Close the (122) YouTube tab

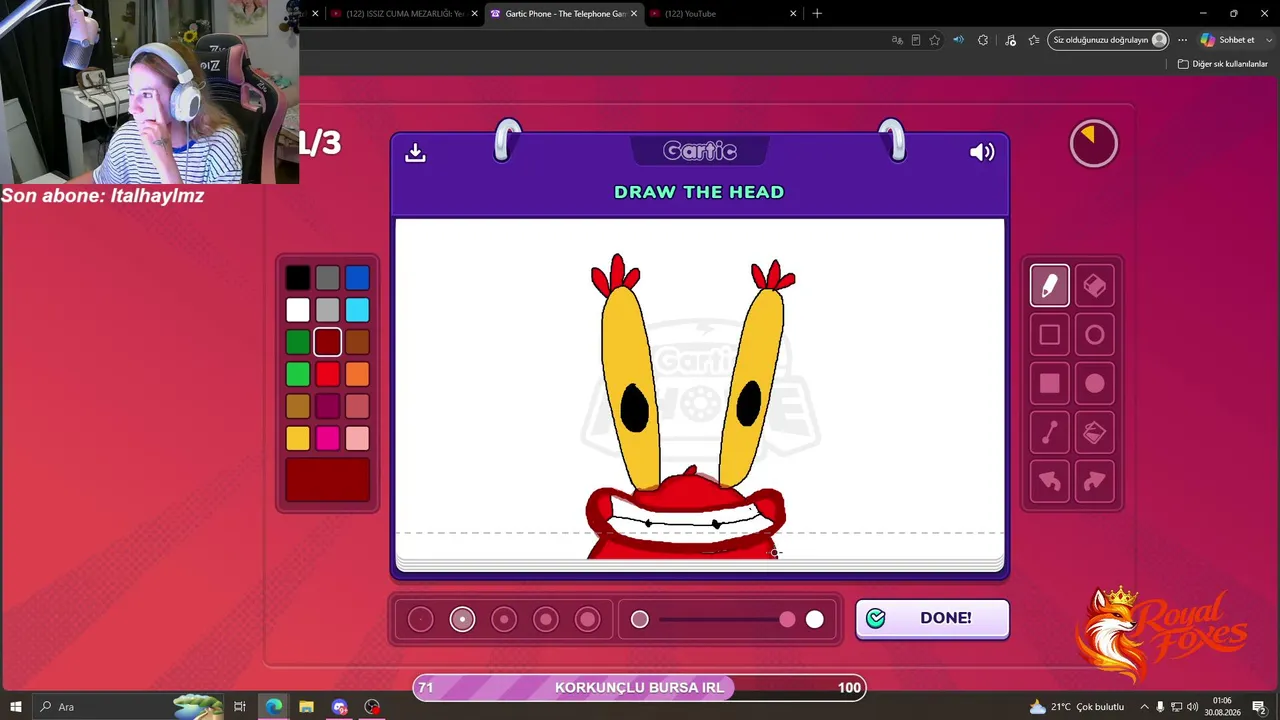(x=793, y=14)
